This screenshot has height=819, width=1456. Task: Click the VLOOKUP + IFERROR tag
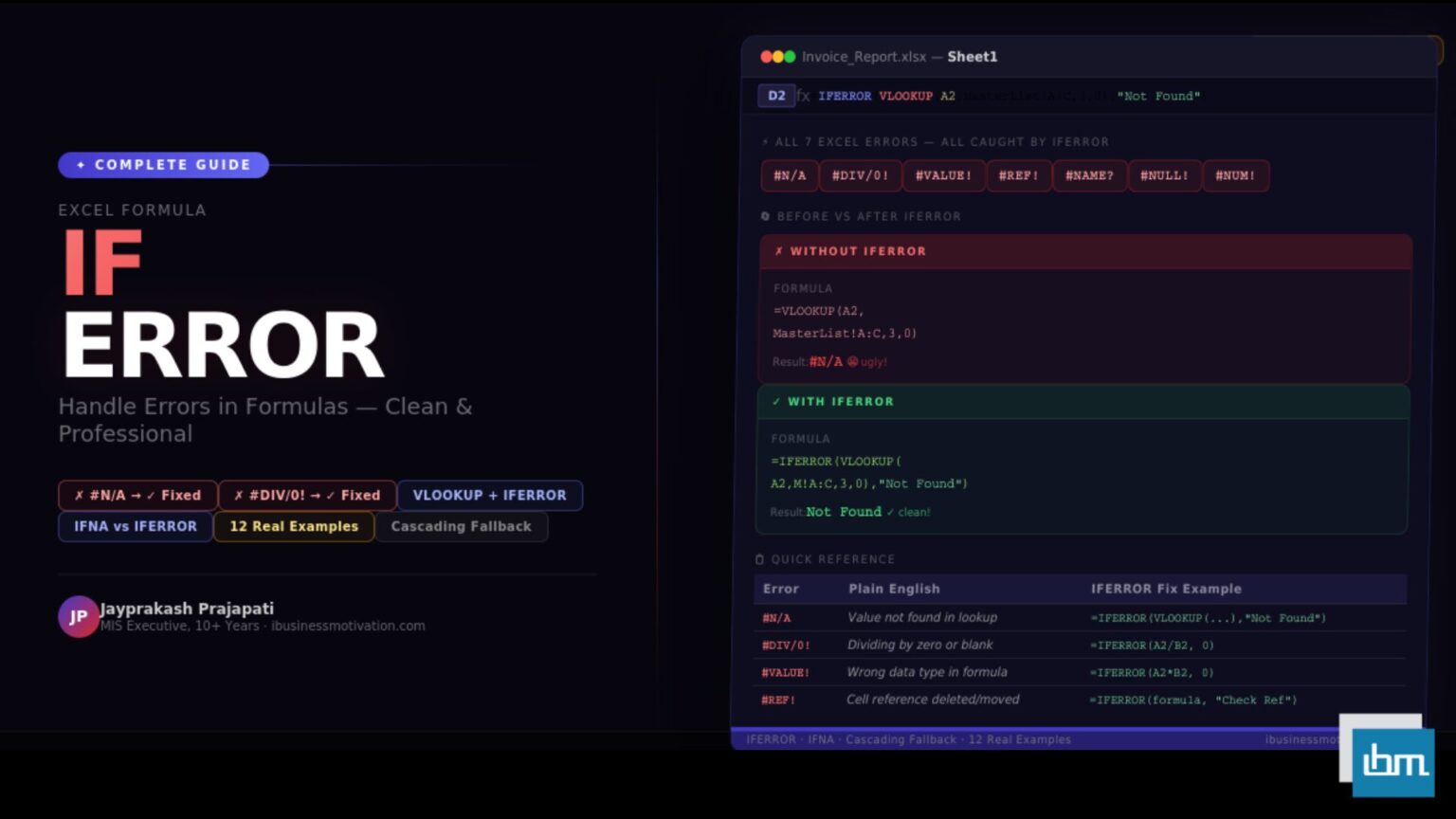point(489,495)
